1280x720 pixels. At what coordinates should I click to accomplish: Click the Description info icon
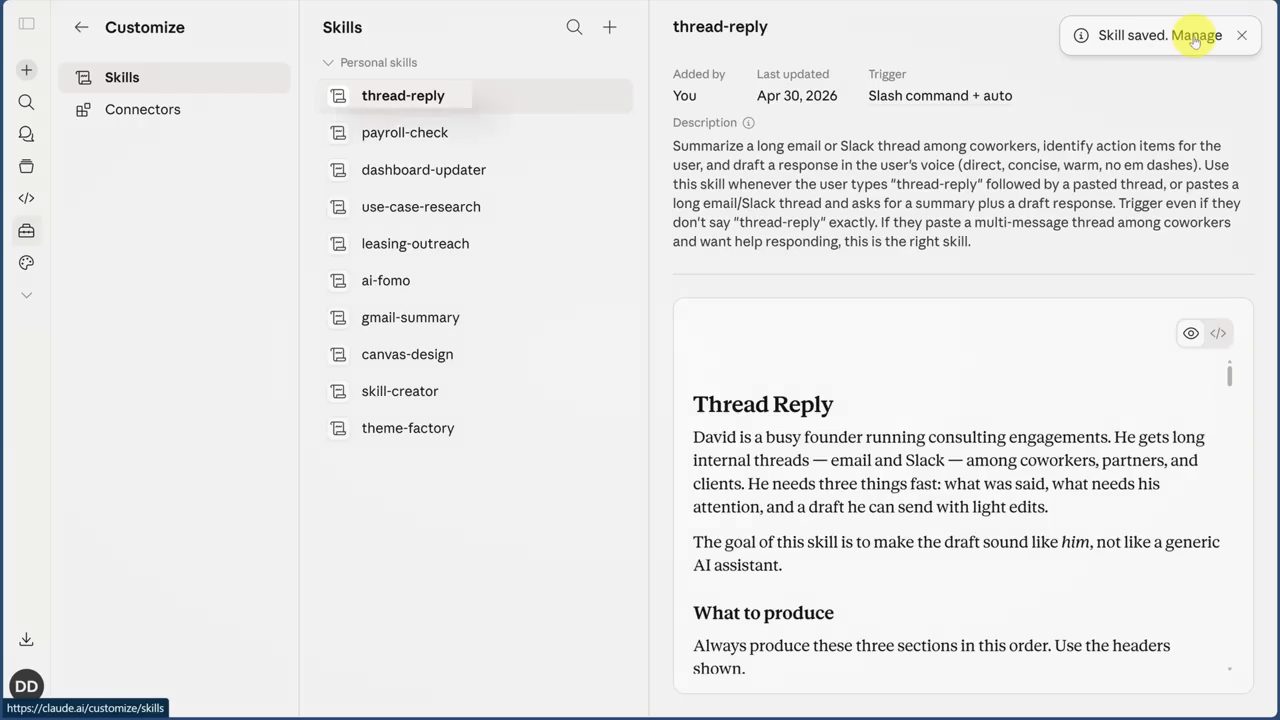748,123
